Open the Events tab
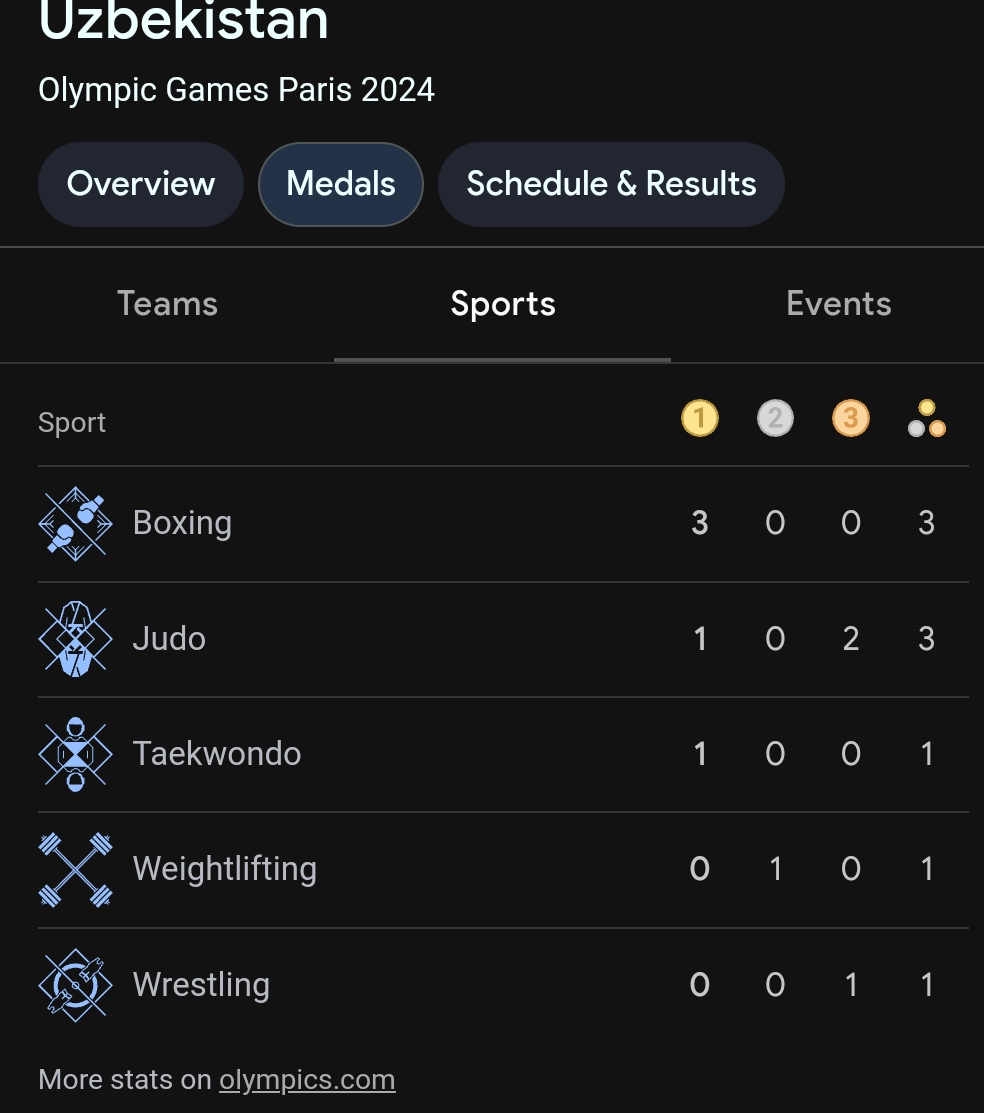The height and width of the screenshot is (1113, 984). (838, 304)
